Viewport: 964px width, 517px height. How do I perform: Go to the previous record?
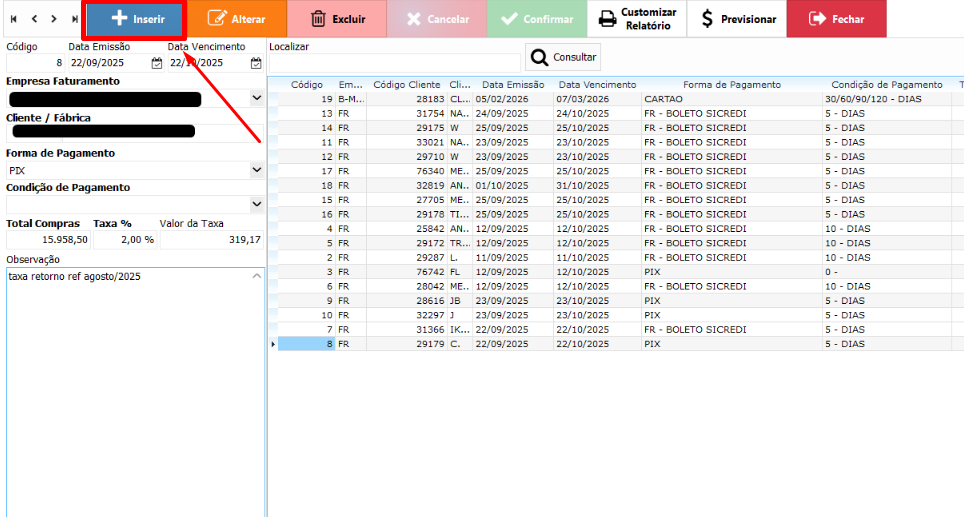[x=33, y=19]
